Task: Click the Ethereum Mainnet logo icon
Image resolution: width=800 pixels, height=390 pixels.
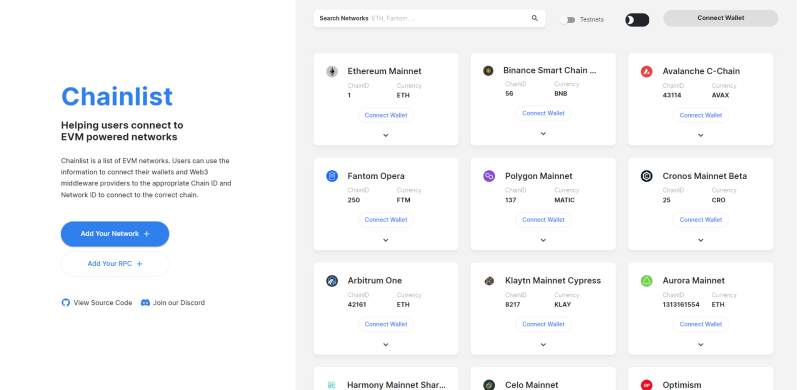Action: point(332,71)
